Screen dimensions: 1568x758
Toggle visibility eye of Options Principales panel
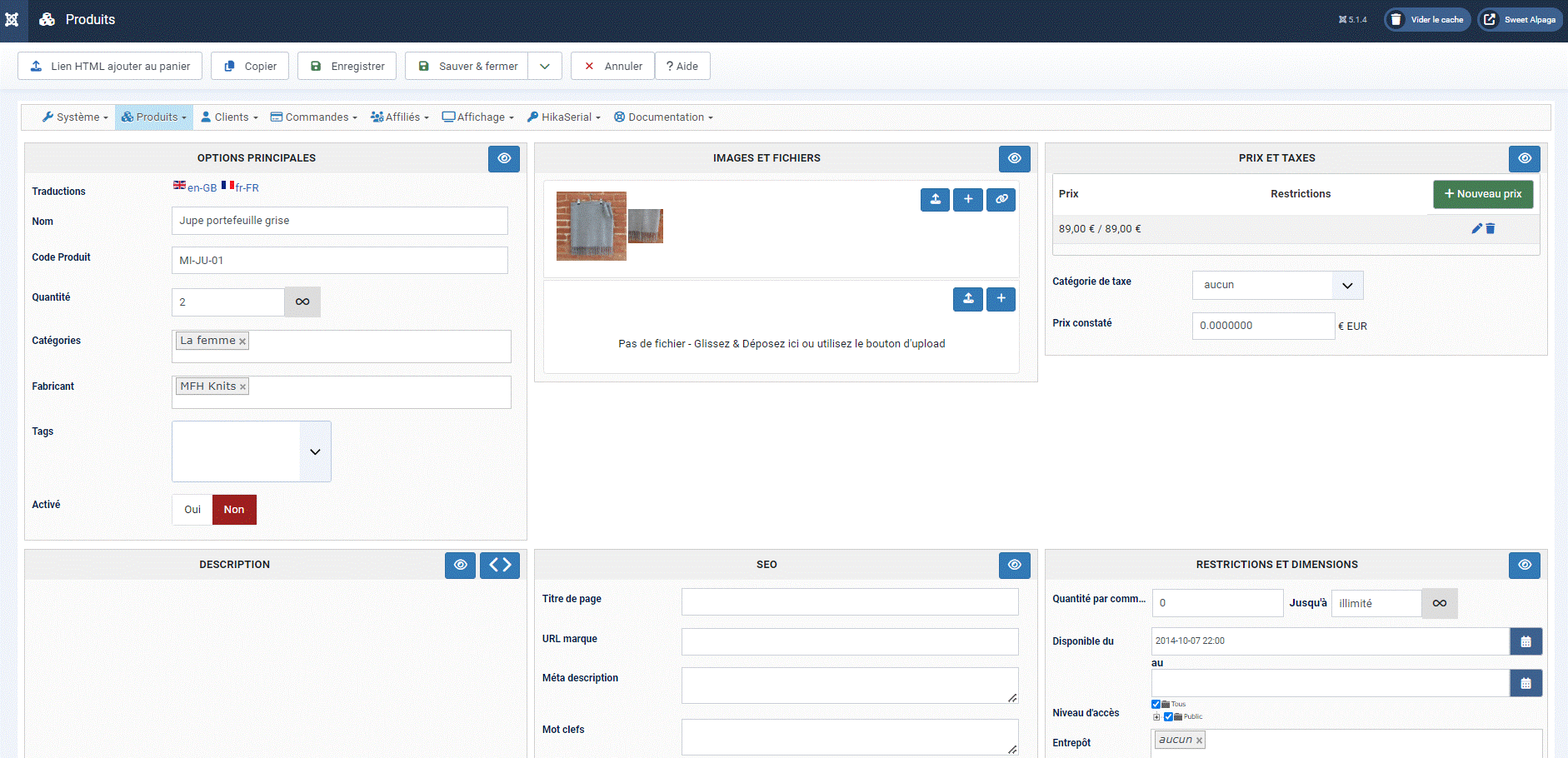504,158
